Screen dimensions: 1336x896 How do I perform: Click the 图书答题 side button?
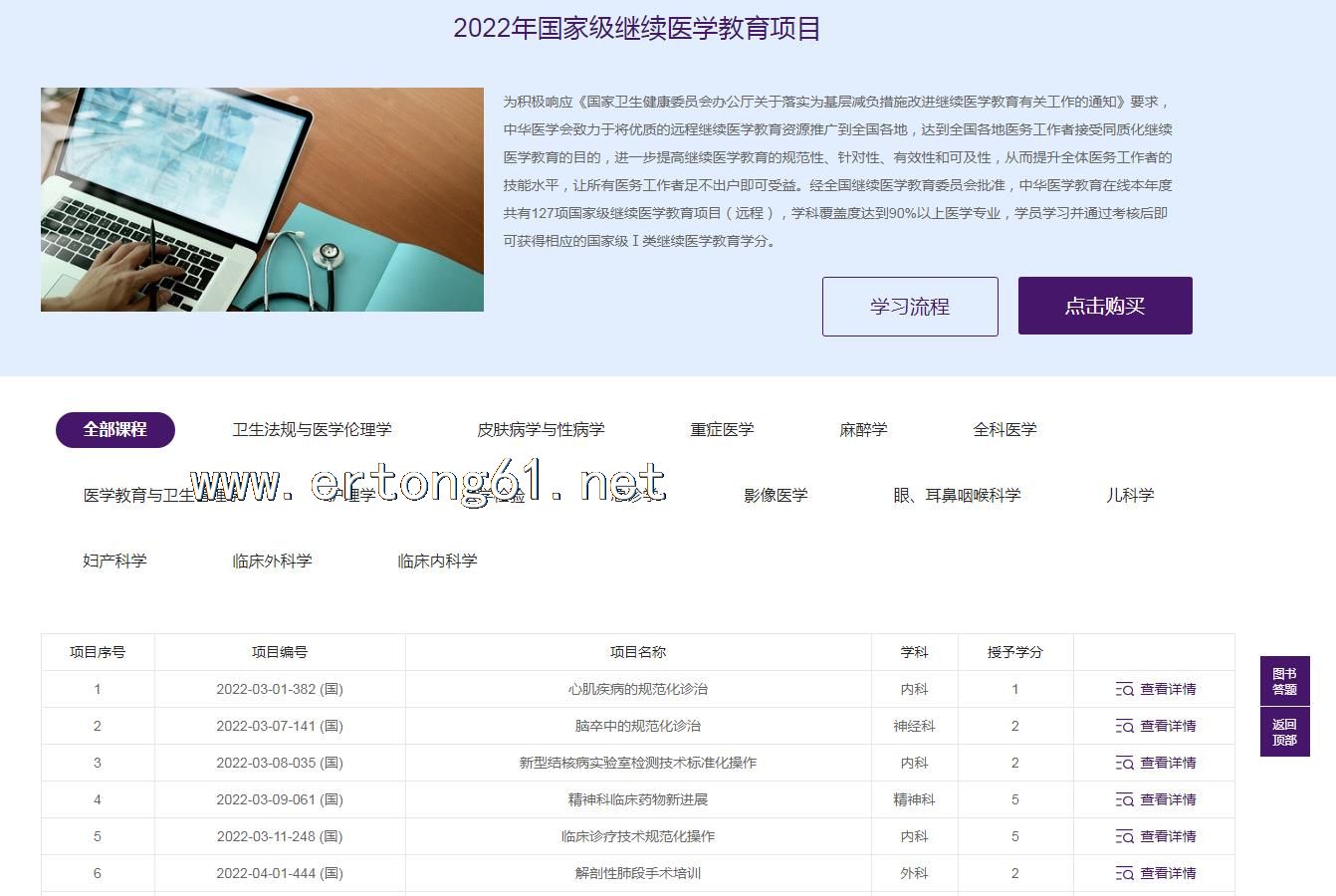[1284, 681]
